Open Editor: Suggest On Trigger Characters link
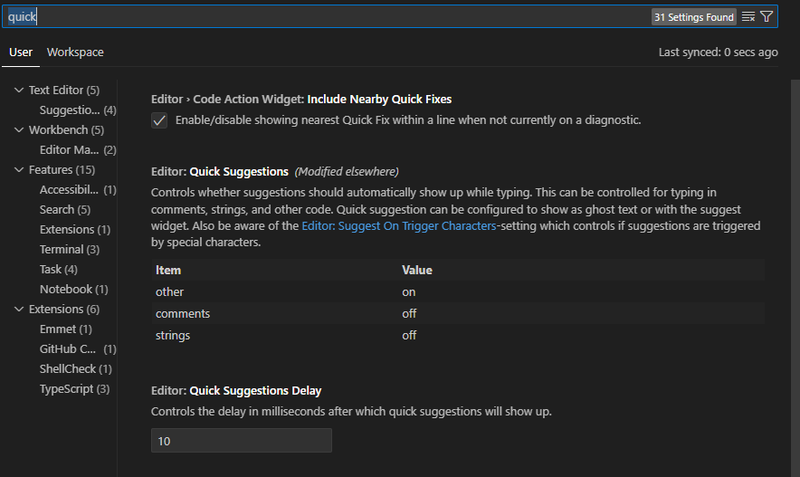The image size is (800, 477). [x=398, y=225]
